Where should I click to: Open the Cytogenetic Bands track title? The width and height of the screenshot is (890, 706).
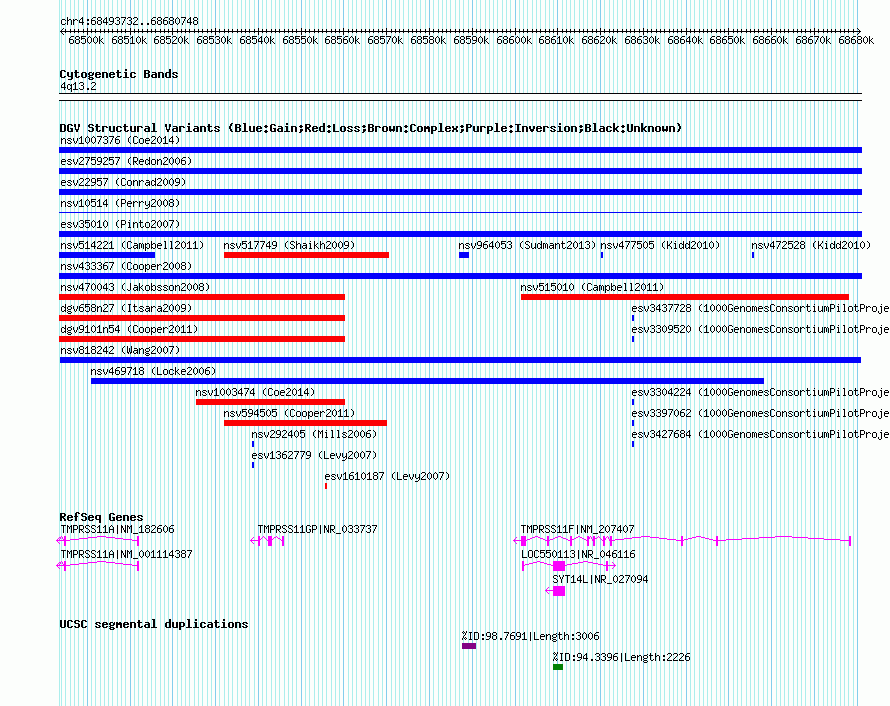(119, 74)
